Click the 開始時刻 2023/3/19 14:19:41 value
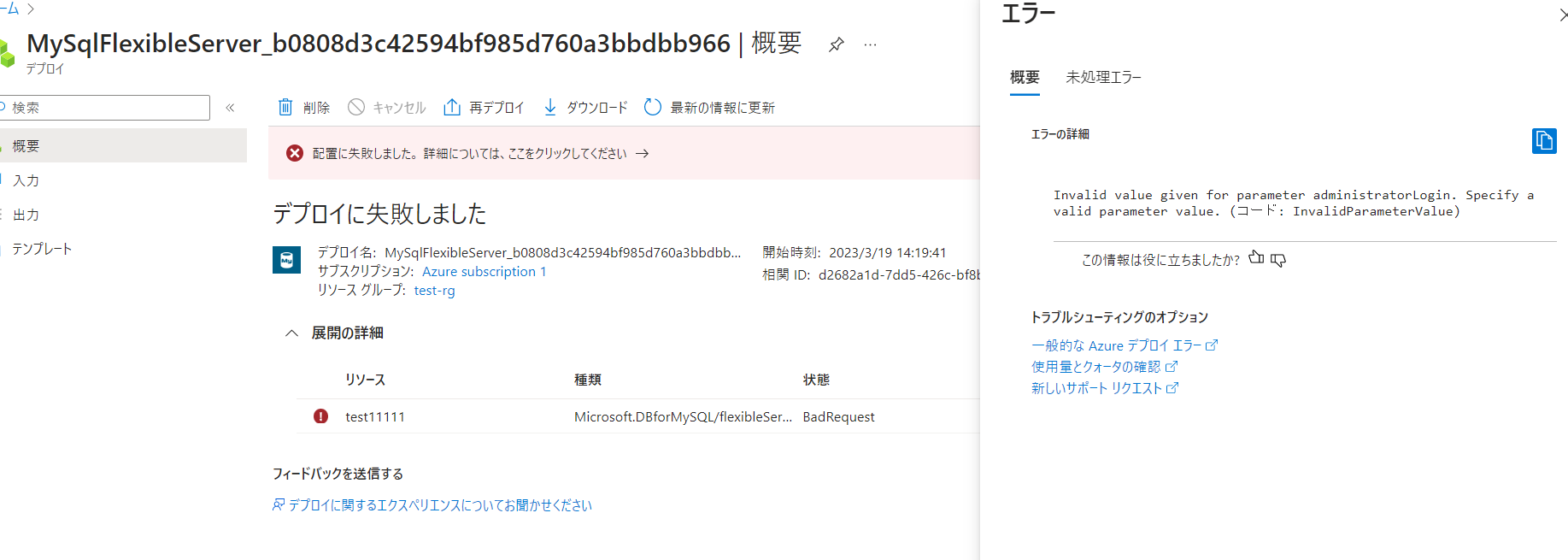This screenshot has width=1568, height=560. 887,252
